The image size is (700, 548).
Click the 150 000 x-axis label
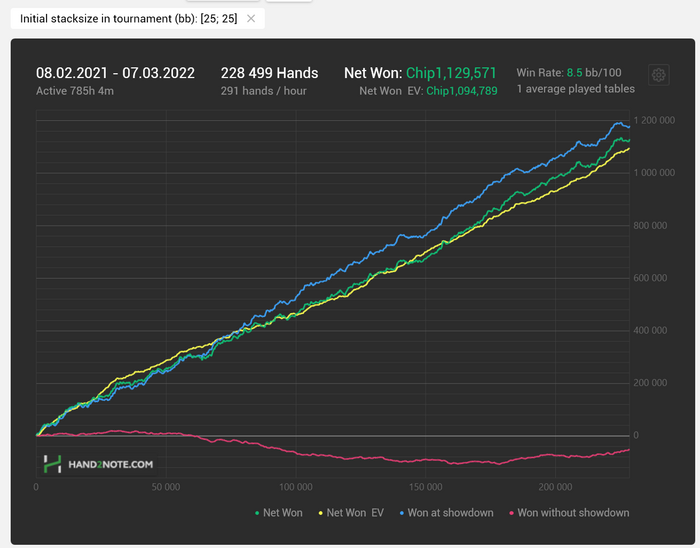tap(425, 487)
